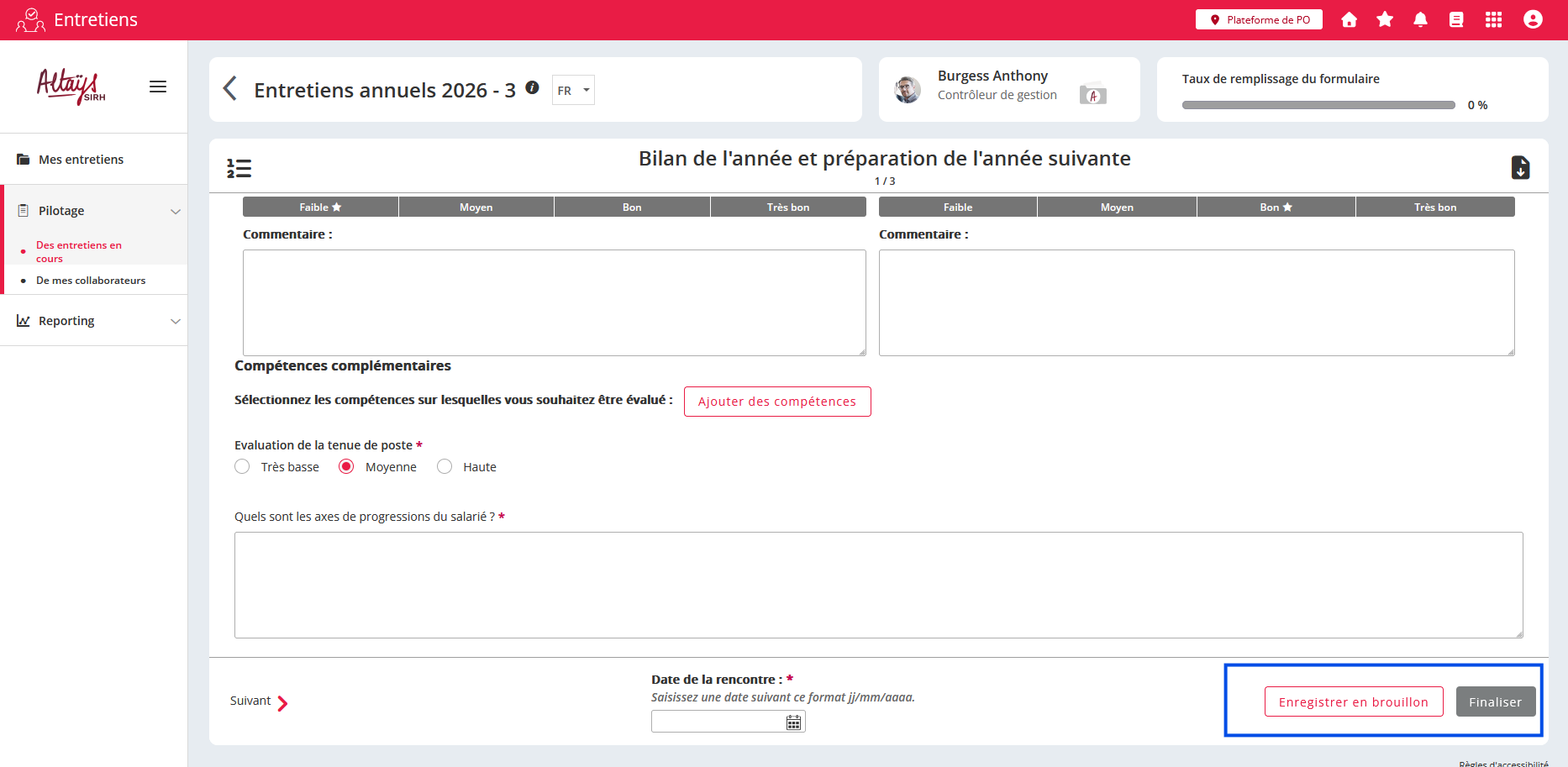Open De mes collaborateurs submenu

tap(91, 281)
